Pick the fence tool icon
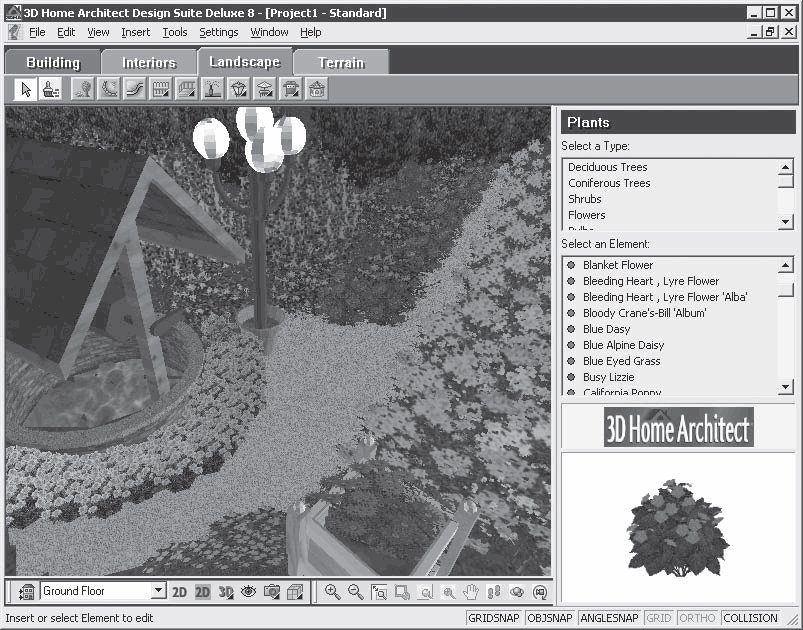Viewport: 803px width, 630px height. tap(161, 90)
